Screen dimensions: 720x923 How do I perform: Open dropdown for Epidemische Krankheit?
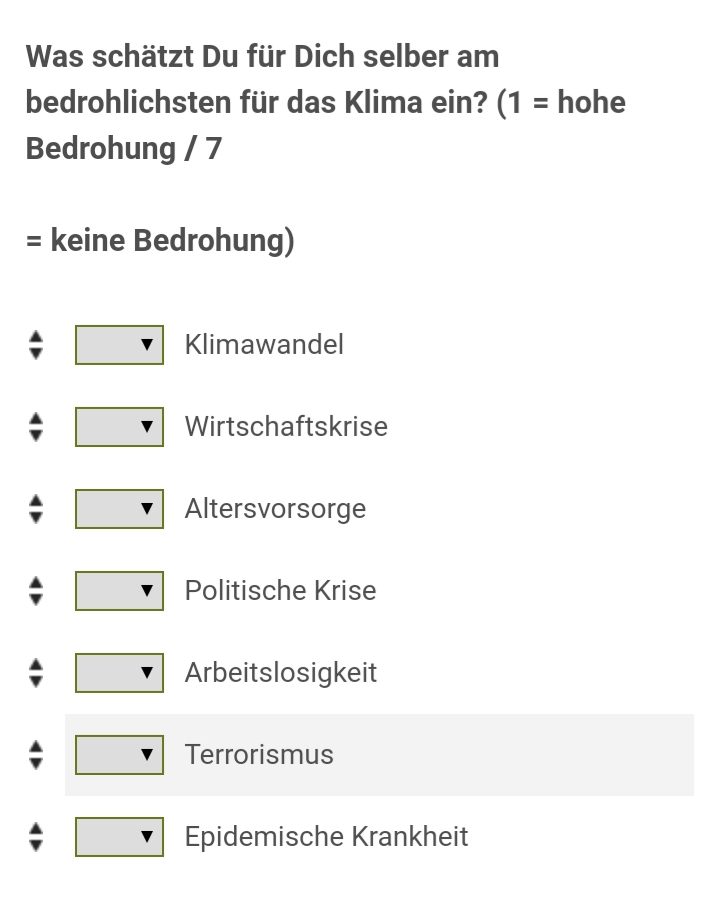tap(120, 837)
